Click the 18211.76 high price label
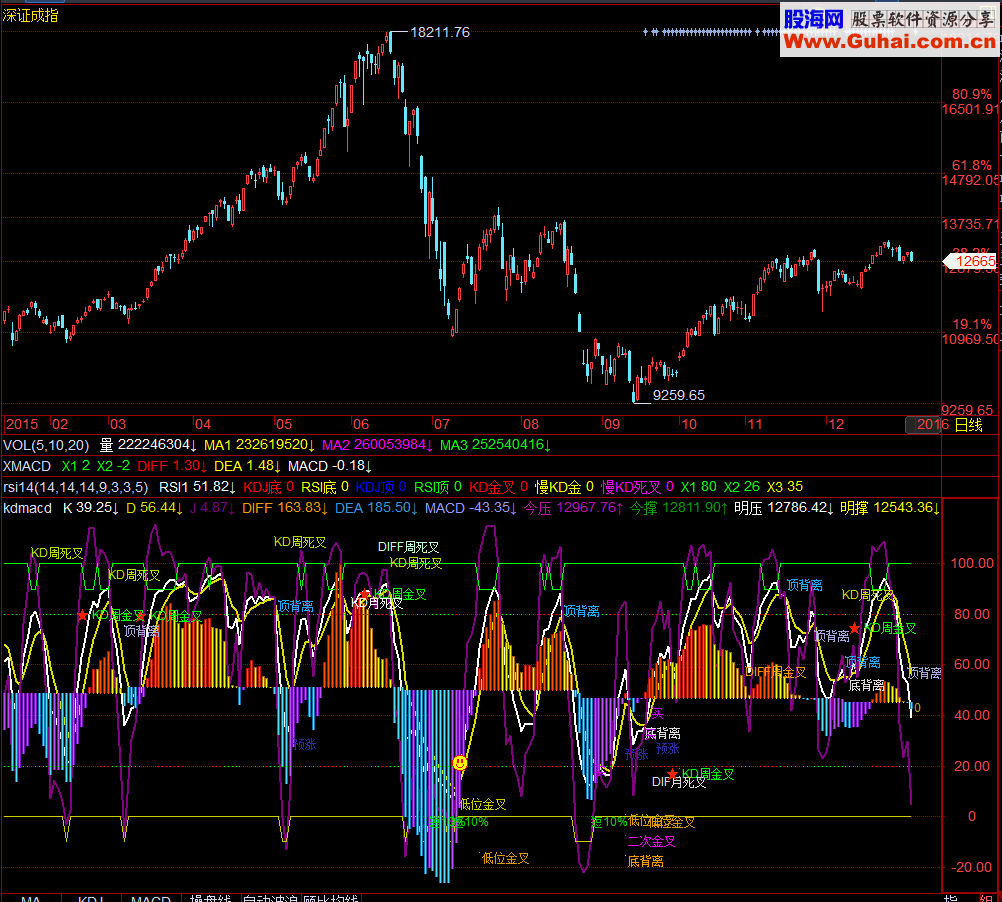 pos(440,32)
